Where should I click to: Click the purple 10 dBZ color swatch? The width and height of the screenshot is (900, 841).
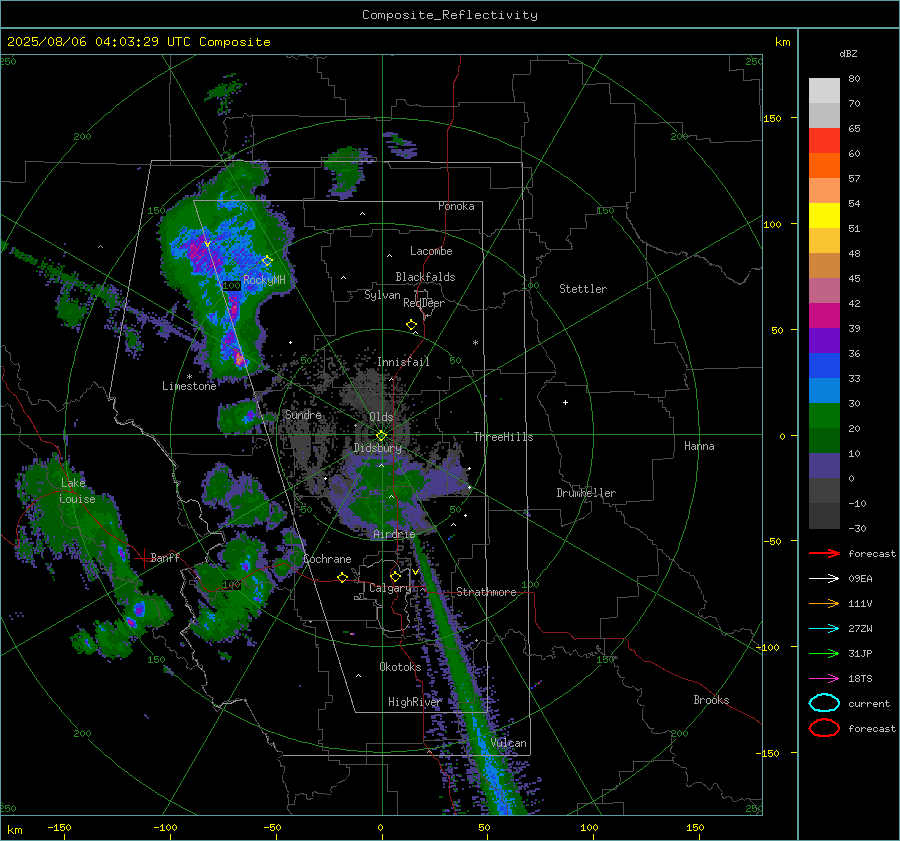point(824,466)
